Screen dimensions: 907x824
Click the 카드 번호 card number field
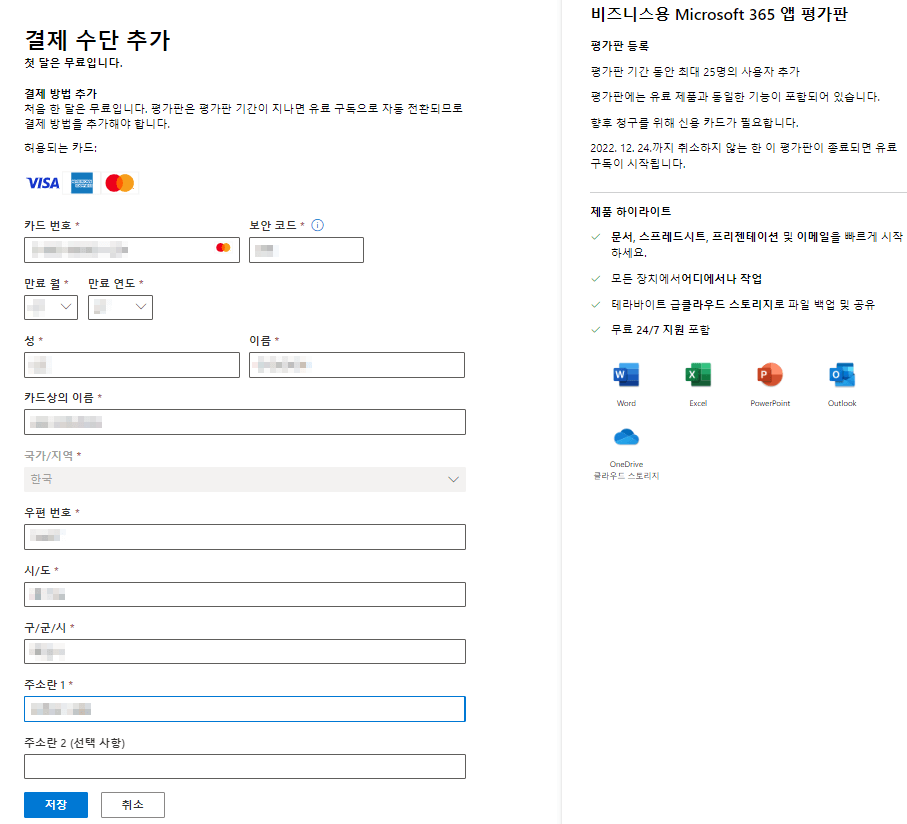[131, 250]
